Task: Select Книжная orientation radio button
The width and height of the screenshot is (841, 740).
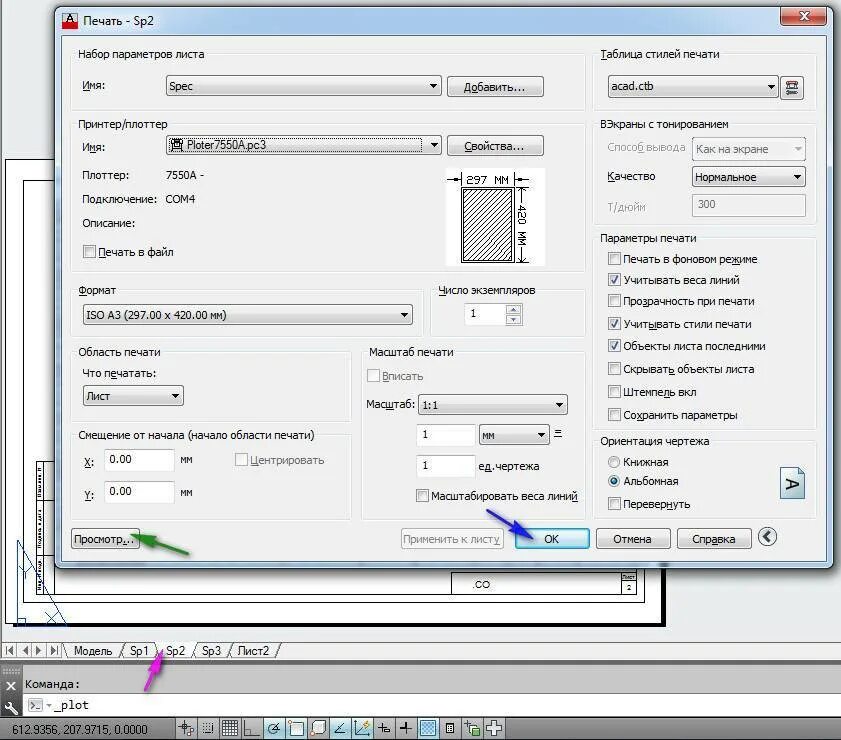Action: pyautogui.click(x=614, y=462)
